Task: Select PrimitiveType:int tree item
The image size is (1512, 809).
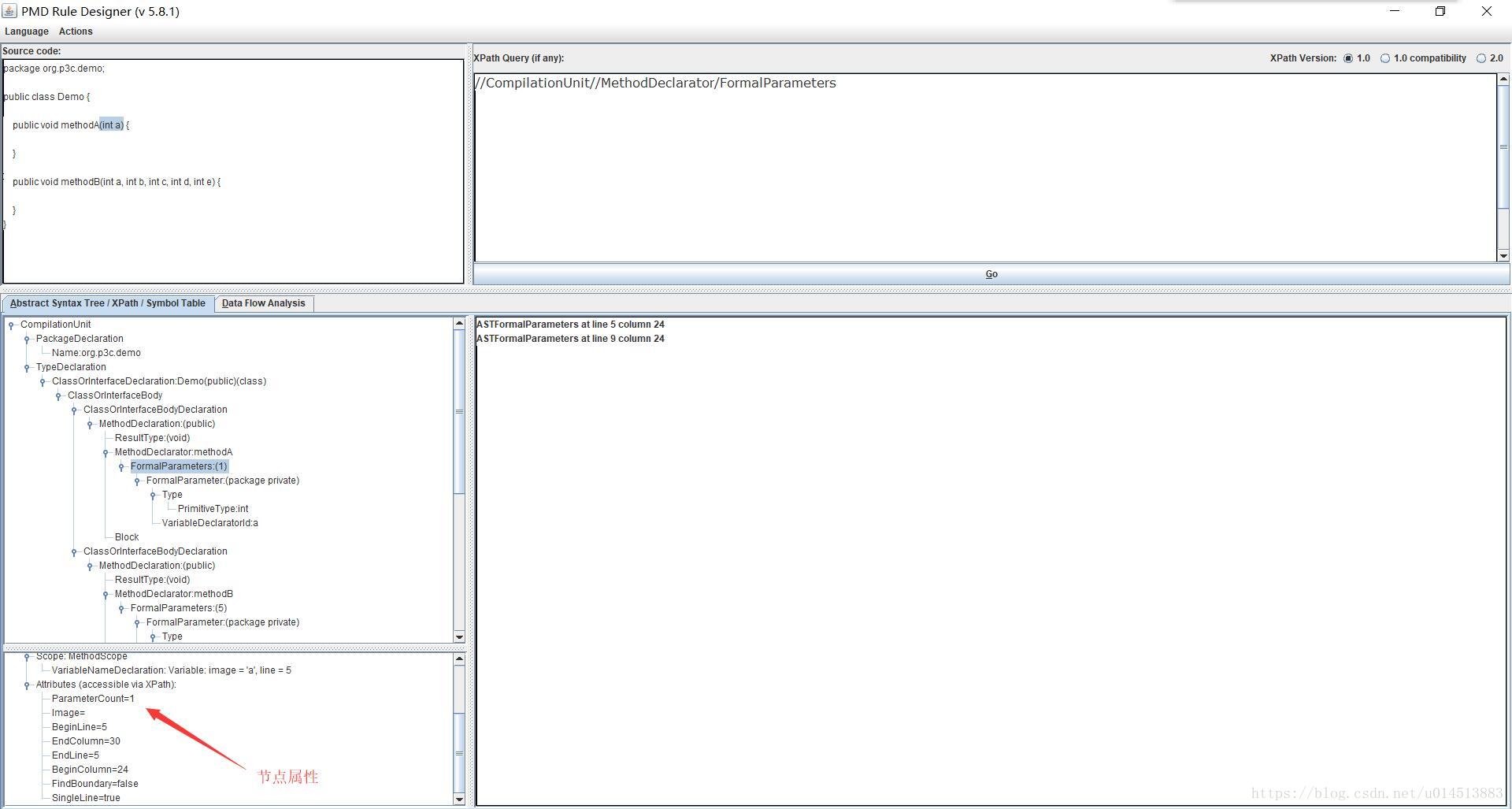Action: 213,509
